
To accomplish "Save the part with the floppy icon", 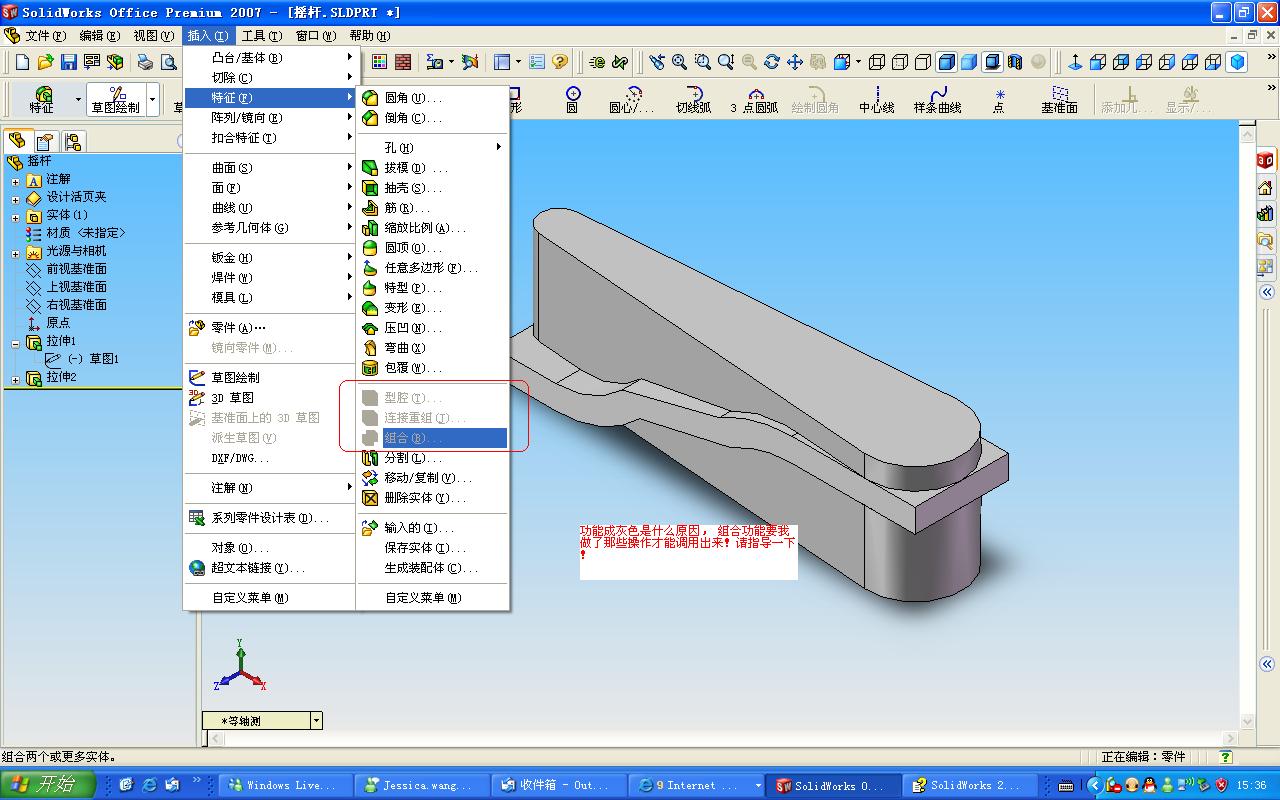I will (x=69, y=62).
